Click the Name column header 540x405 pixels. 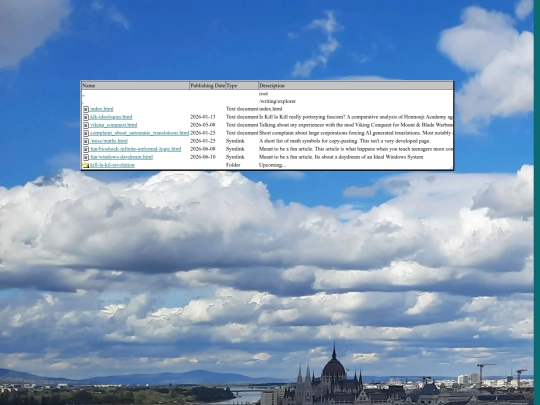135,85
